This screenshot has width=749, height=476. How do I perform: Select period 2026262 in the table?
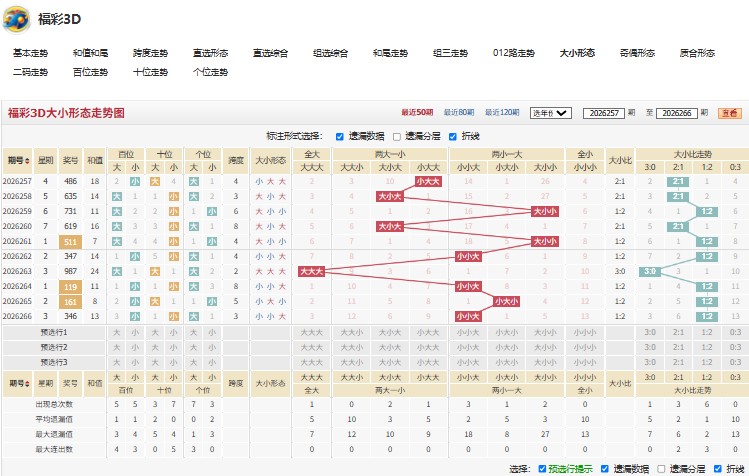coord(17,257)
